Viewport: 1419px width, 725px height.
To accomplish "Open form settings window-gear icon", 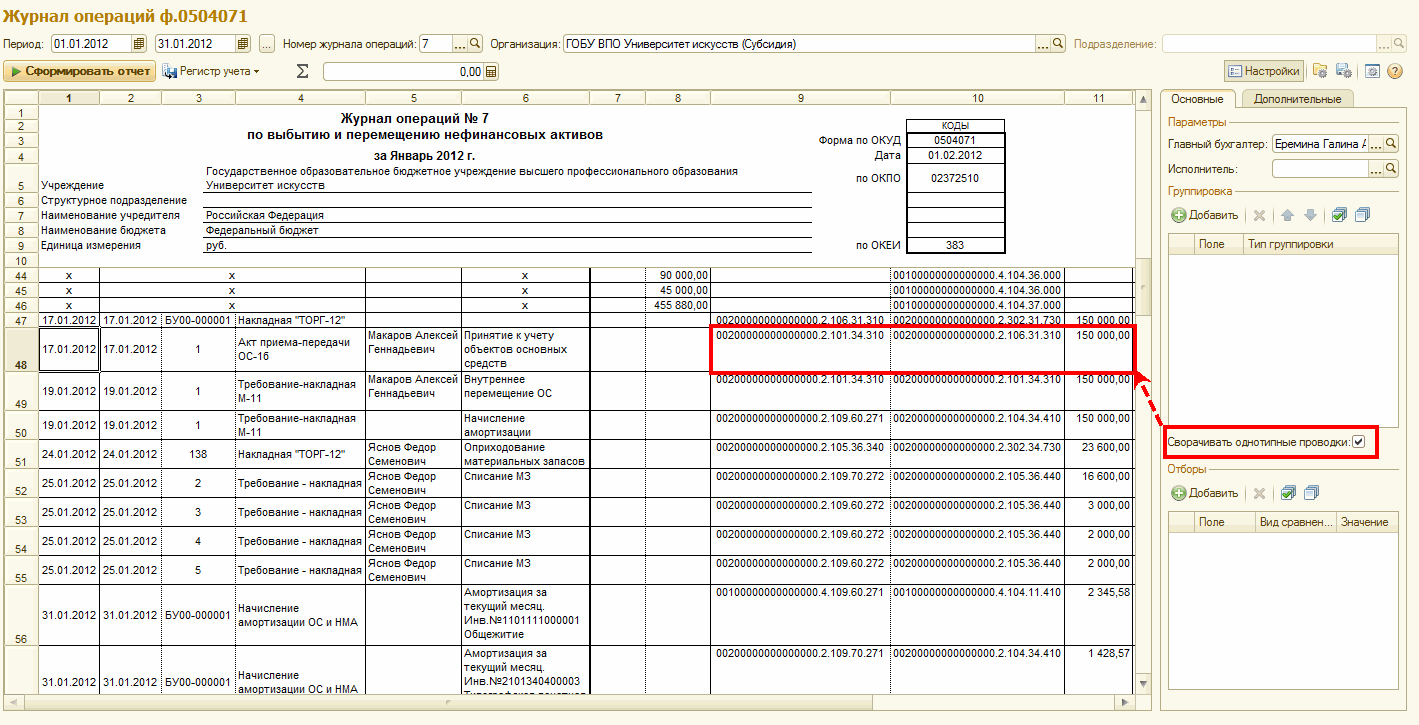I will (x=1372, y=71).
